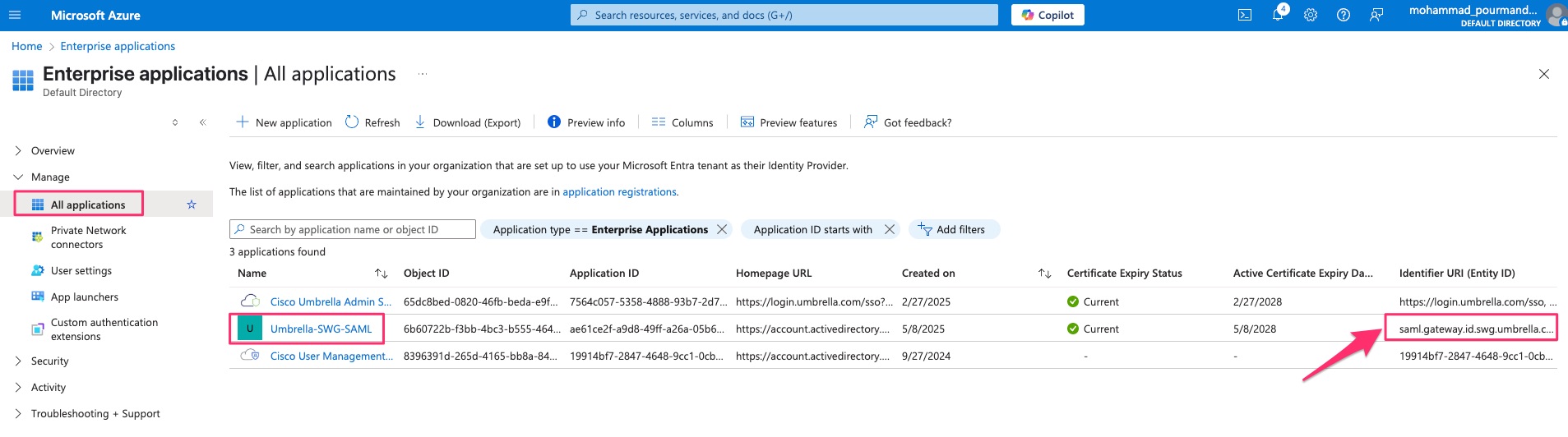The height and width of the screenshot is (437, 1568).
Task: Remove the Application type filter
Action: click(722, 229)
